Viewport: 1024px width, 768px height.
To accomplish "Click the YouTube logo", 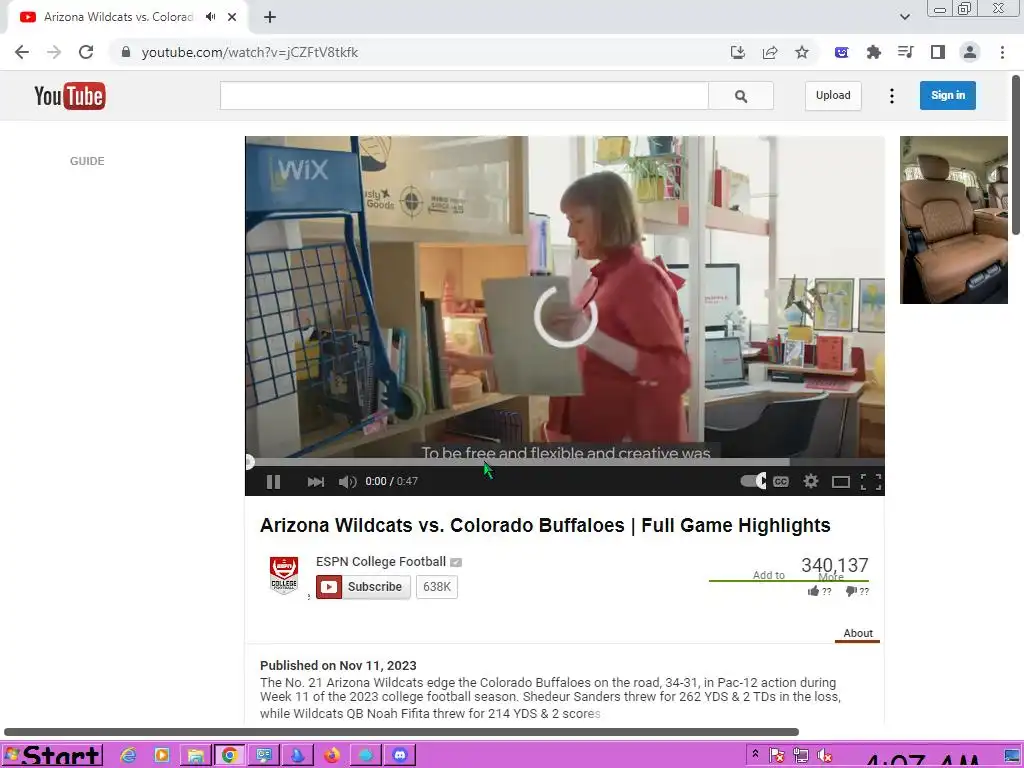I will (x=70, y=96).
